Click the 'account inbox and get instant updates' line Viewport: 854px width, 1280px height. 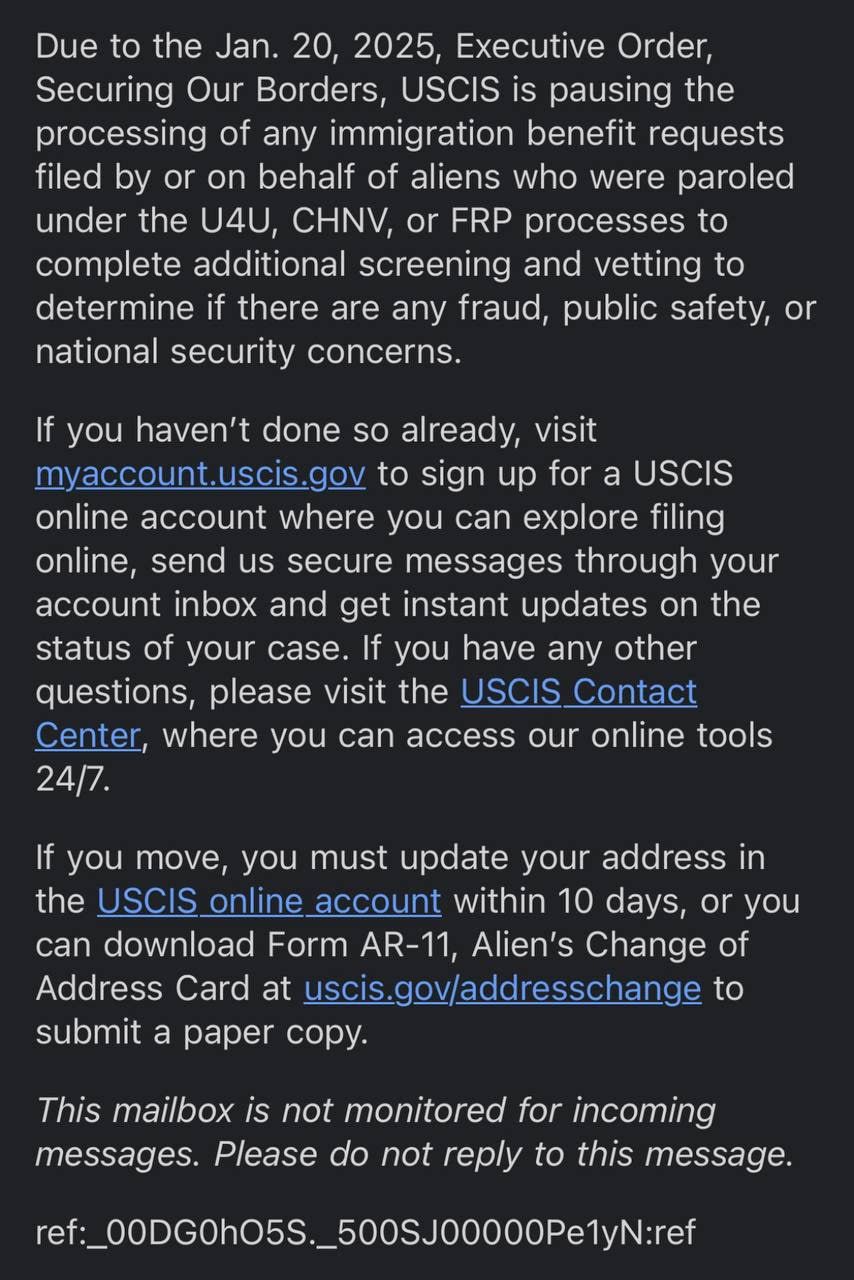click(398, 604)
